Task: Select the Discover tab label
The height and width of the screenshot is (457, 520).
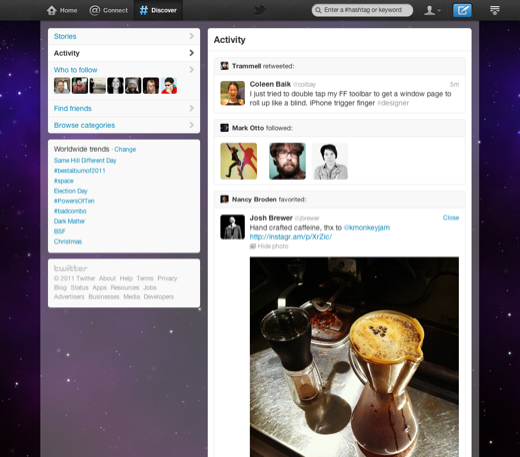Action: (164, 10)
